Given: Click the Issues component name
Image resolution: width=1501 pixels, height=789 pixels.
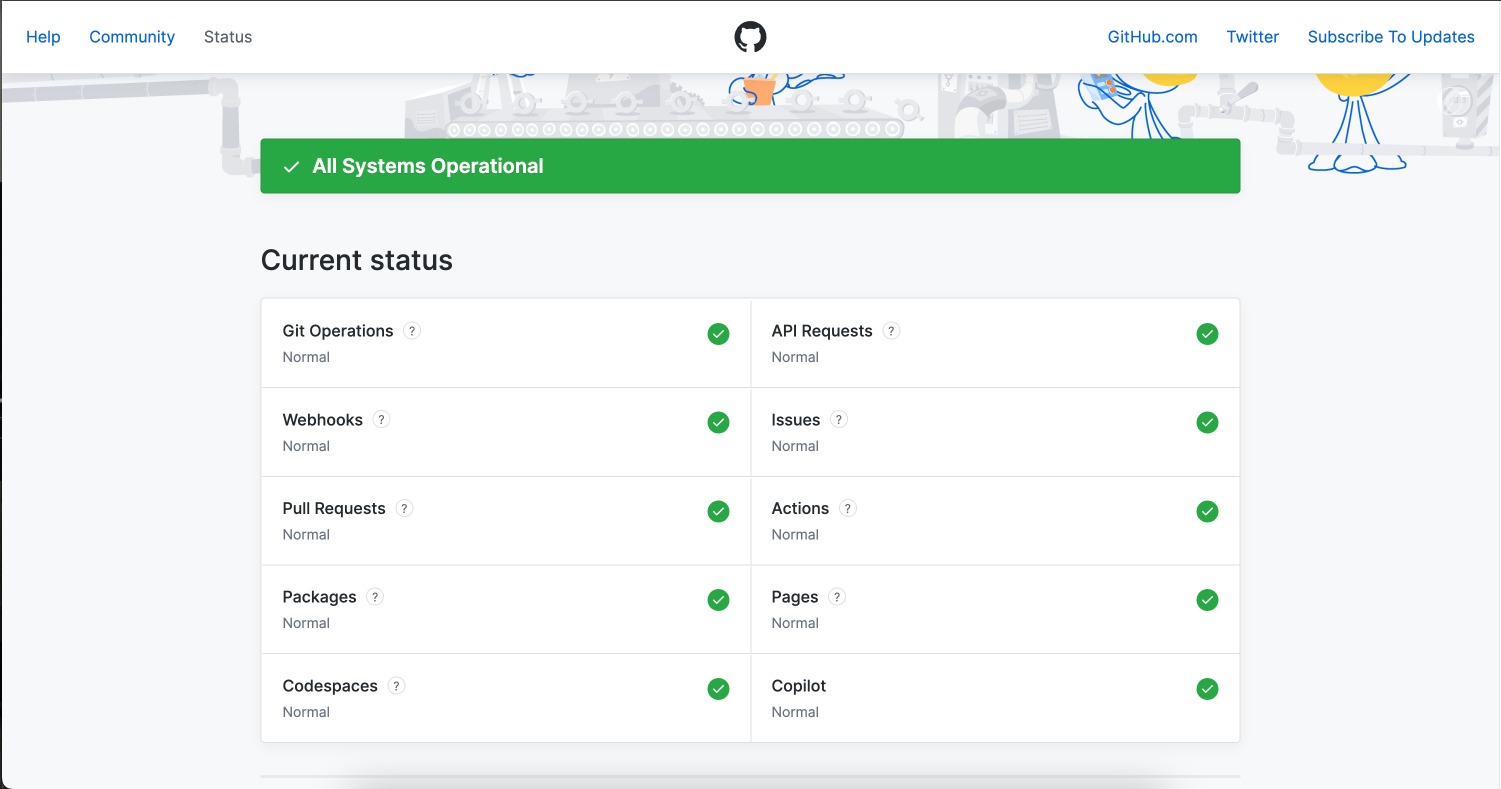Looking at the screenshot, I should (796, 420).
